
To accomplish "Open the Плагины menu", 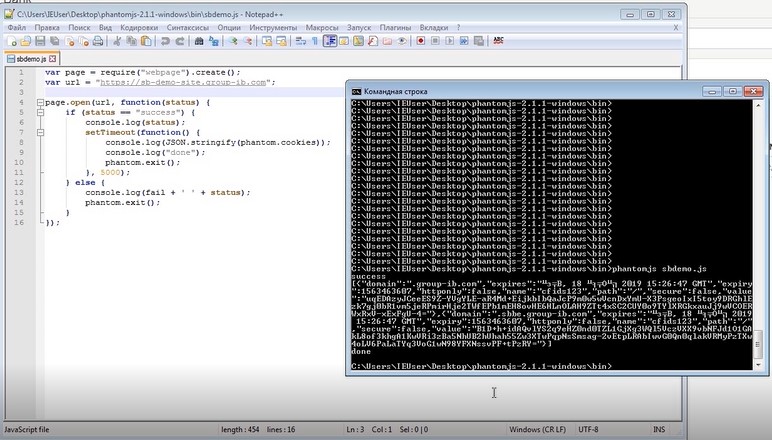I will coord(395,28).
